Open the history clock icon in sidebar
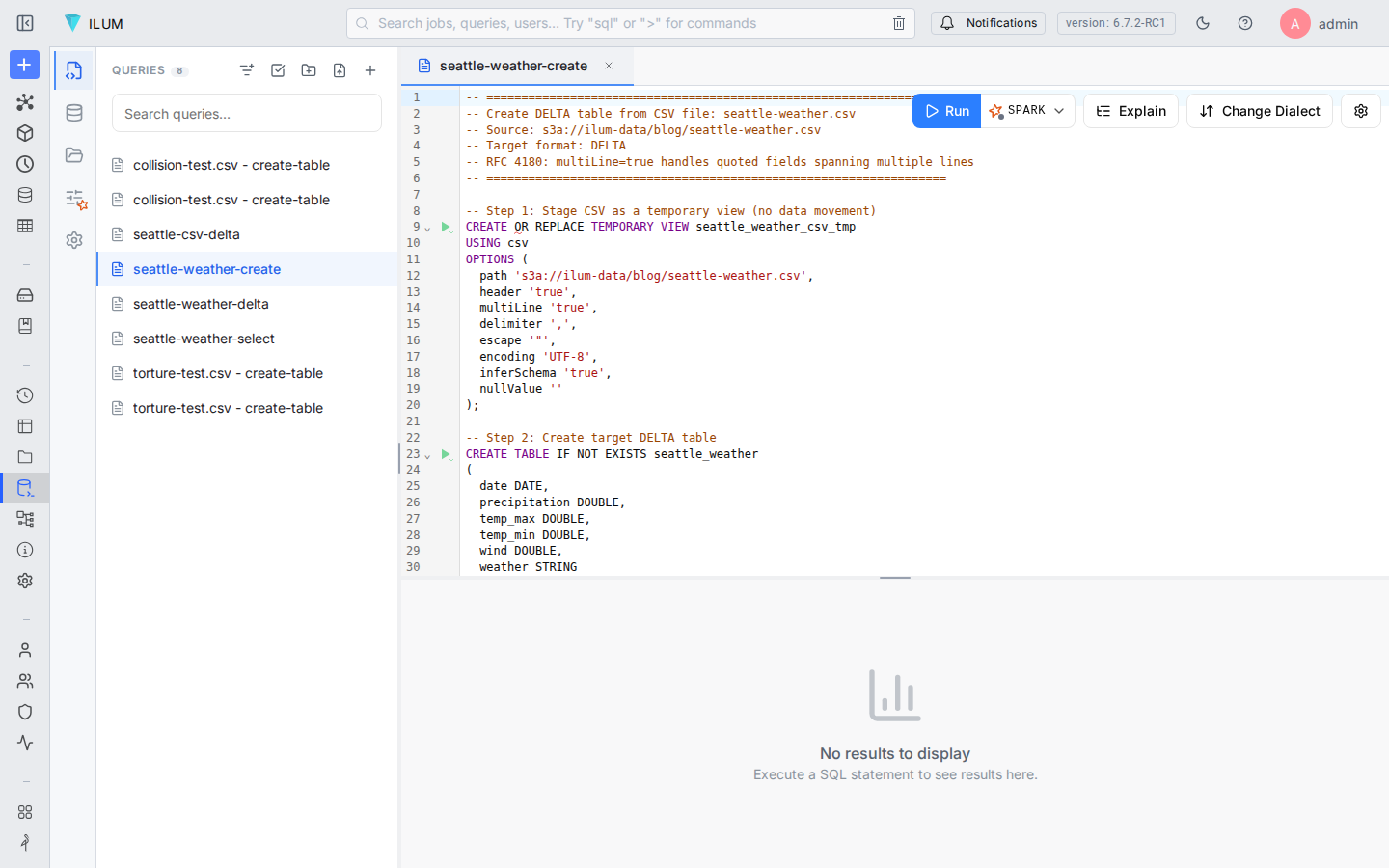 tap(25, 395)
